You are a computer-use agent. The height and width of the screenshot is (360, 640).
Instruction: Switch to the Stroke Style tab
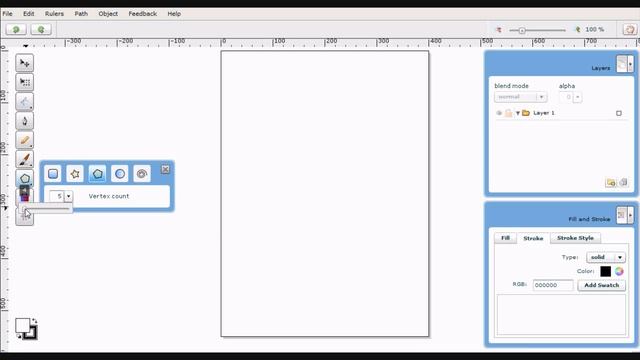click(x=575, y=238)
